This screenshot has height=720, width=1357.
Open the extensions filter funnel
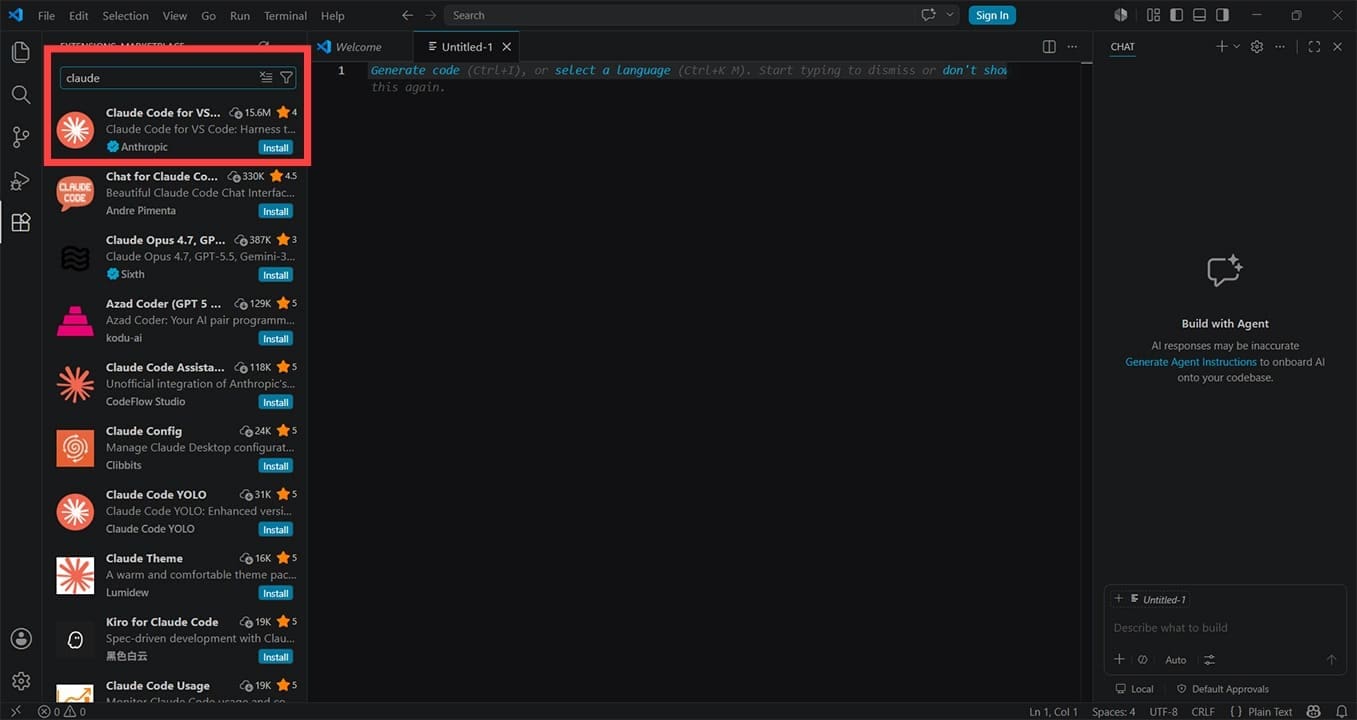(286, 78)
